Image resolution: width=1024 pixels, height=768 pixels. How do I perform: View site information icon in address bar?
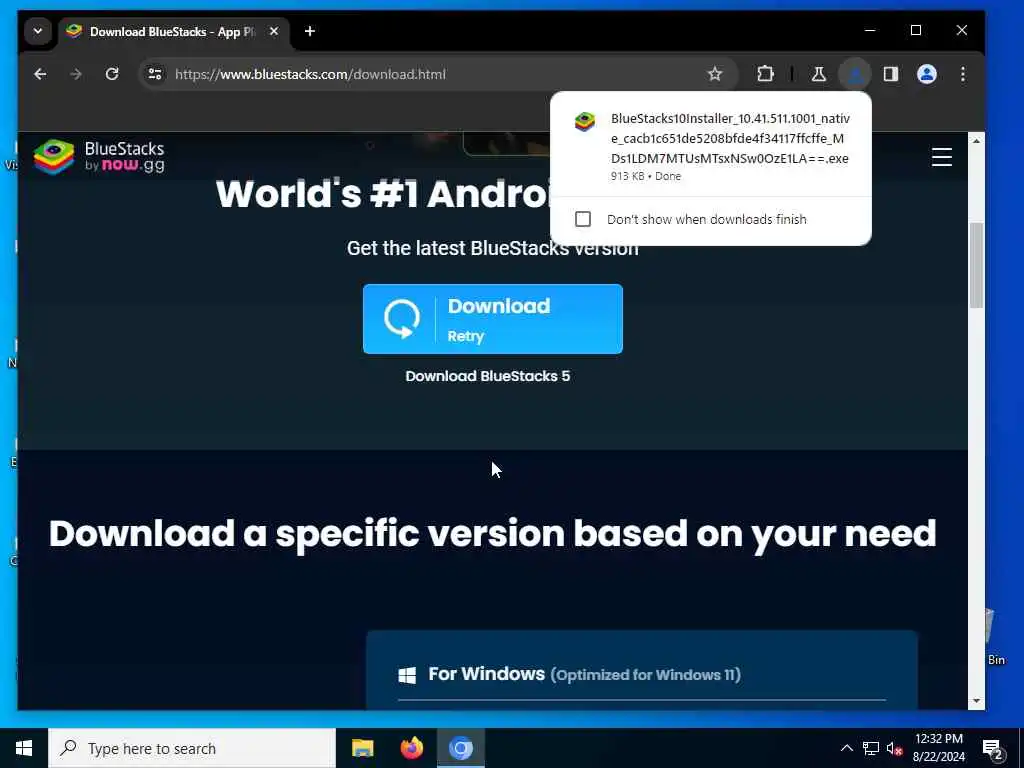coord(155,74)
